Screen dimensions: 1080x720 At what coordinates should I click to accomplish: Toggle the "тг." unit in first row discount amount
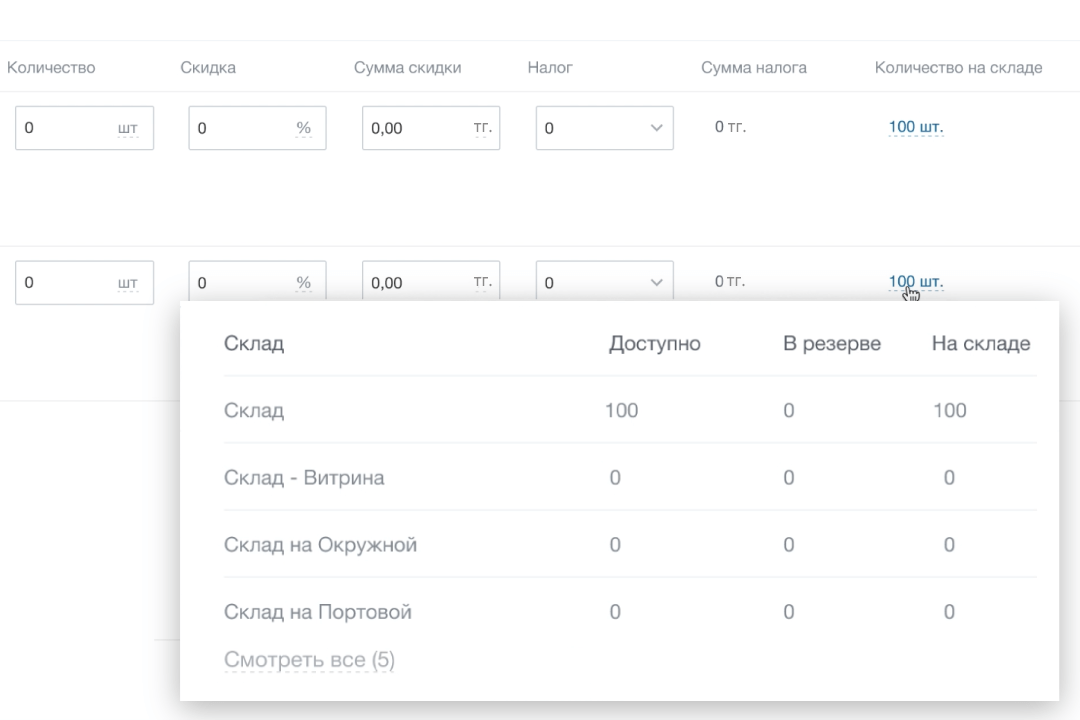[x=482, y=128]
